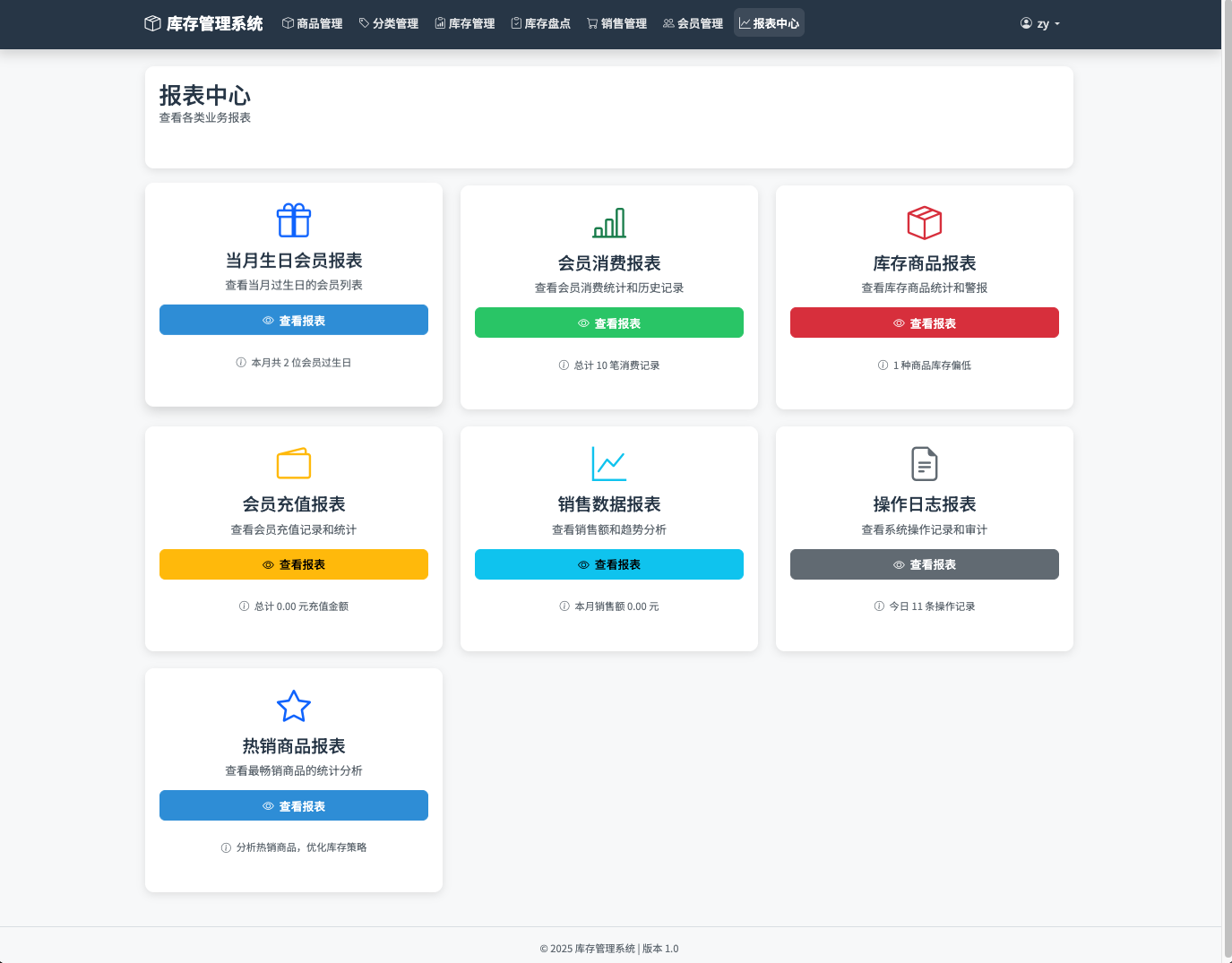This screenshot has width=1232, height=963.
Task: Click the 操作日志报表 card title
Action: [x=925, y=504]
